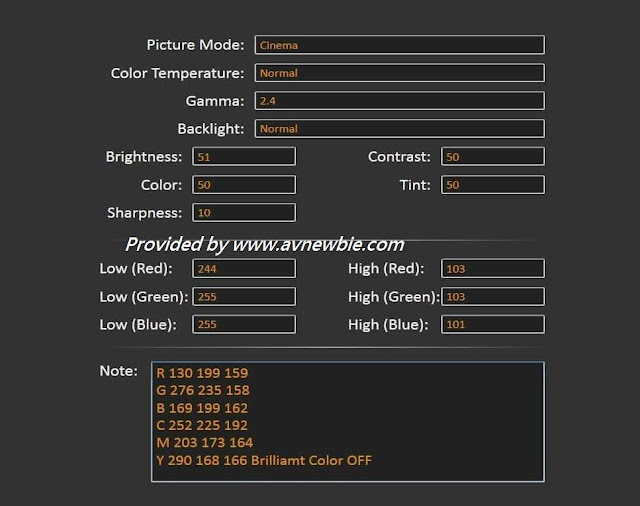Click the Gamma field showing 2.4
Image resolution: width=640 pixels, height=506 pixels.
tap(400, 101)
